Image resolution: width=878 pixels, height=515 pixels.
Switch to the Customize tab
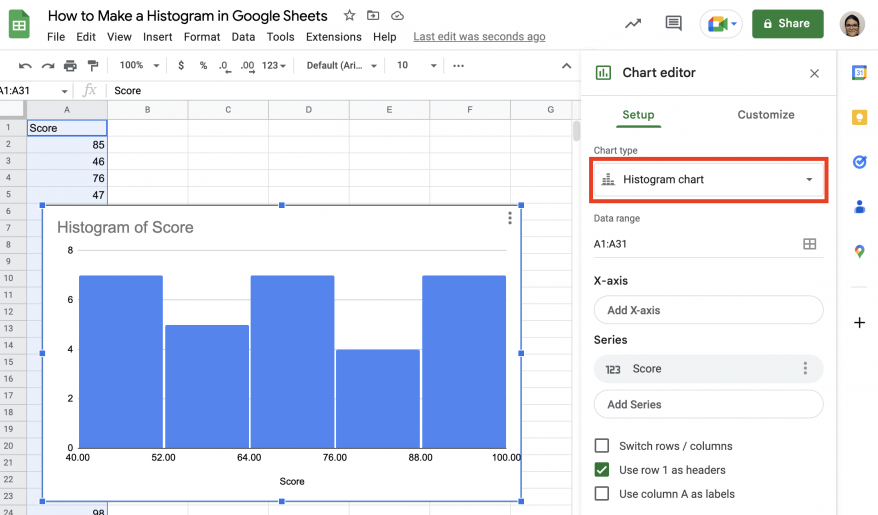pyautogui.click(x=765, y=115)
